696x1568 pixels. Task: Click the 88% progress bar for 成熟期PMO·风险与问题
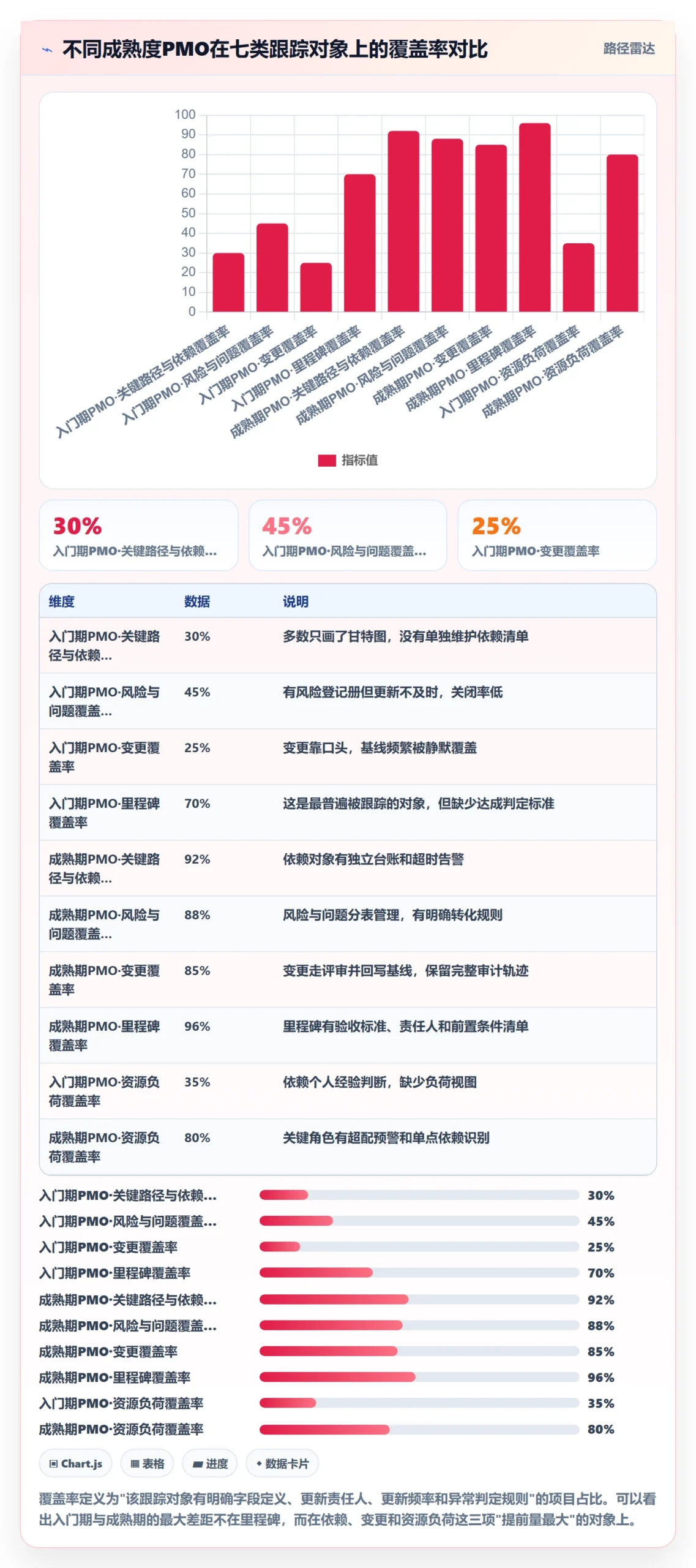pos(419,1325)
